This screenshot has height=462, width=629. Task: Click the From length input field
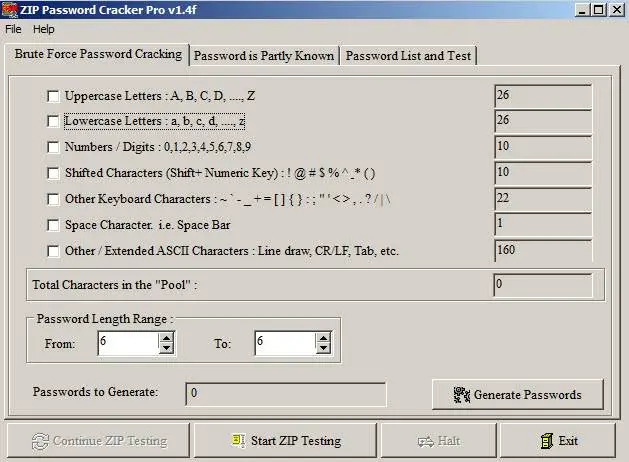128,343
